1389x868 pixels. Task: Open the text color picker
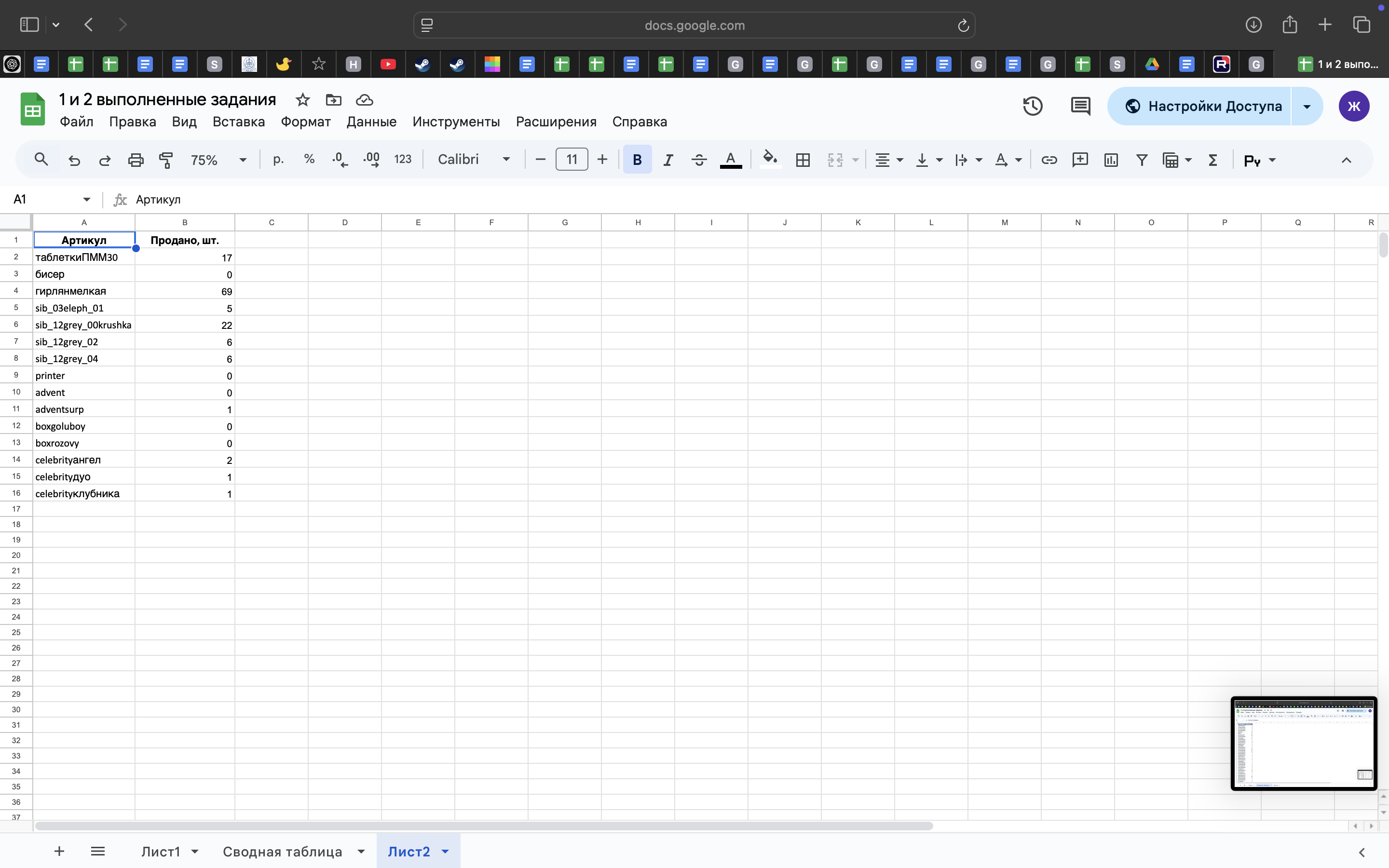731,160
